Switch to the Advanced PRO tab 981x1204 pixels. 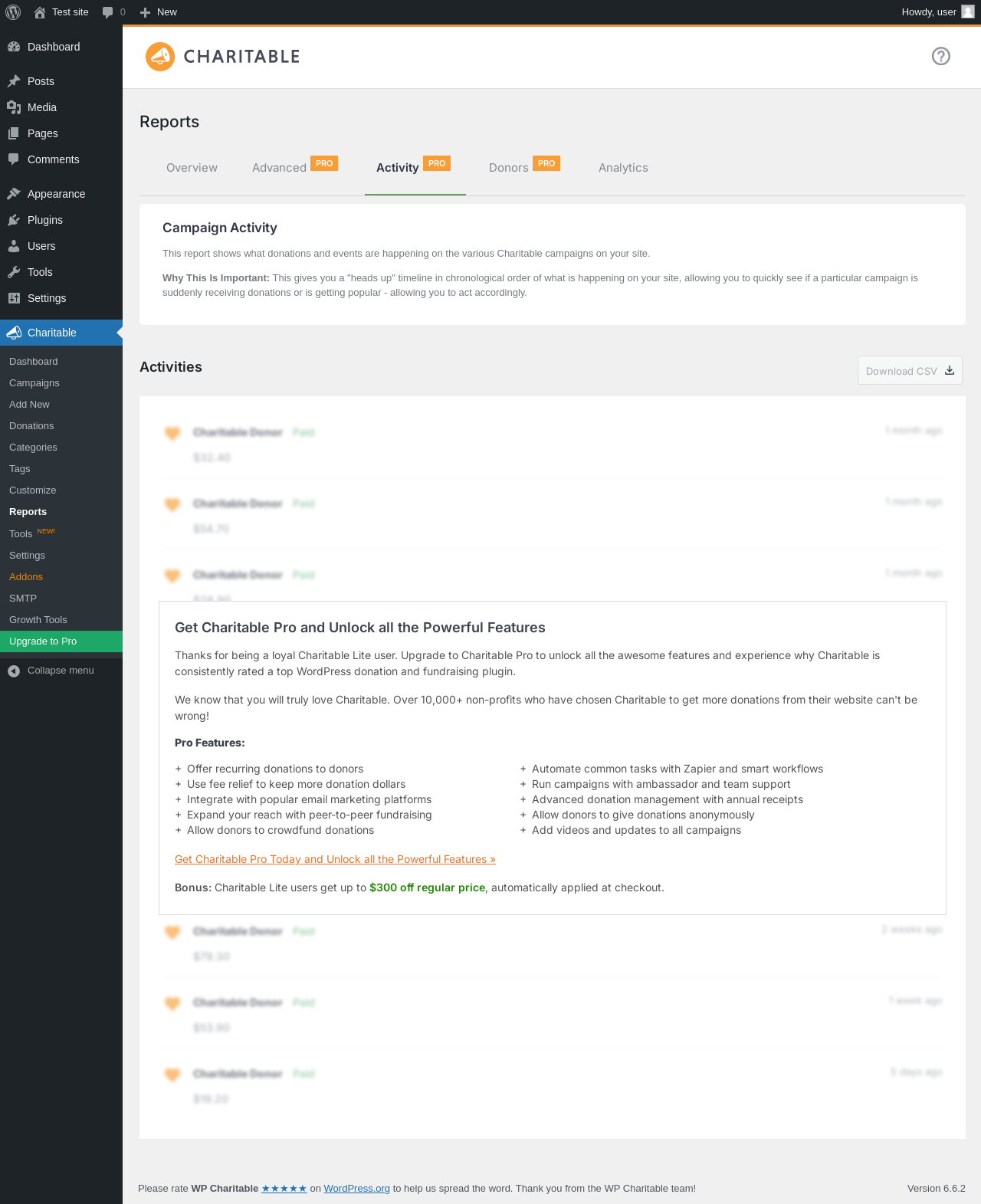click(295, 168)
